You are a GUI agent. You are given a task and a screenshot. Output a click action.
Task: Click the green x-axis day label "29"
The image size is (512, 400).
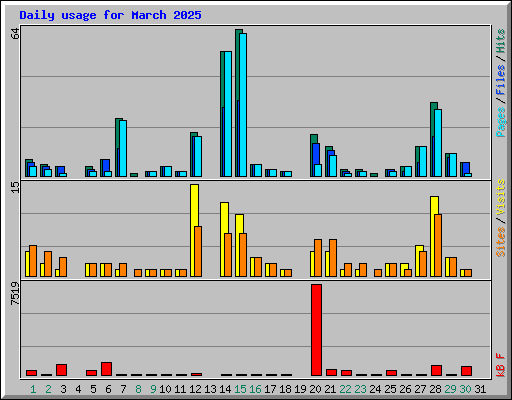[450, 389]
